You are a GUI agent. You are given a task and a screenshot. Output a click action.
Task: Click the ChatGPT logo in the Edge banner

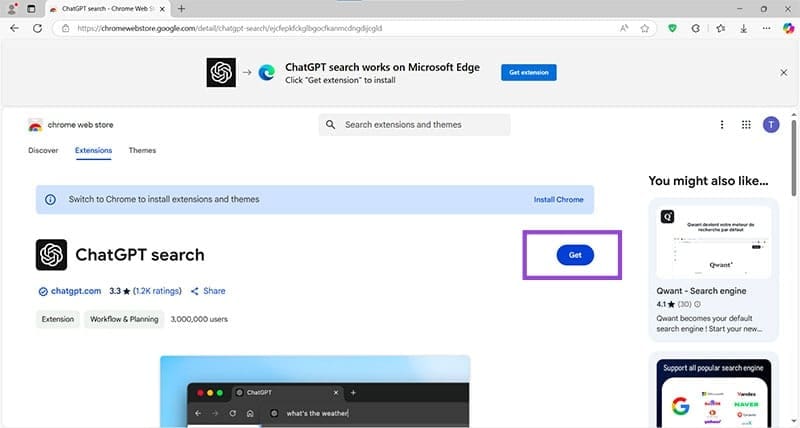[x=221, y=72]
